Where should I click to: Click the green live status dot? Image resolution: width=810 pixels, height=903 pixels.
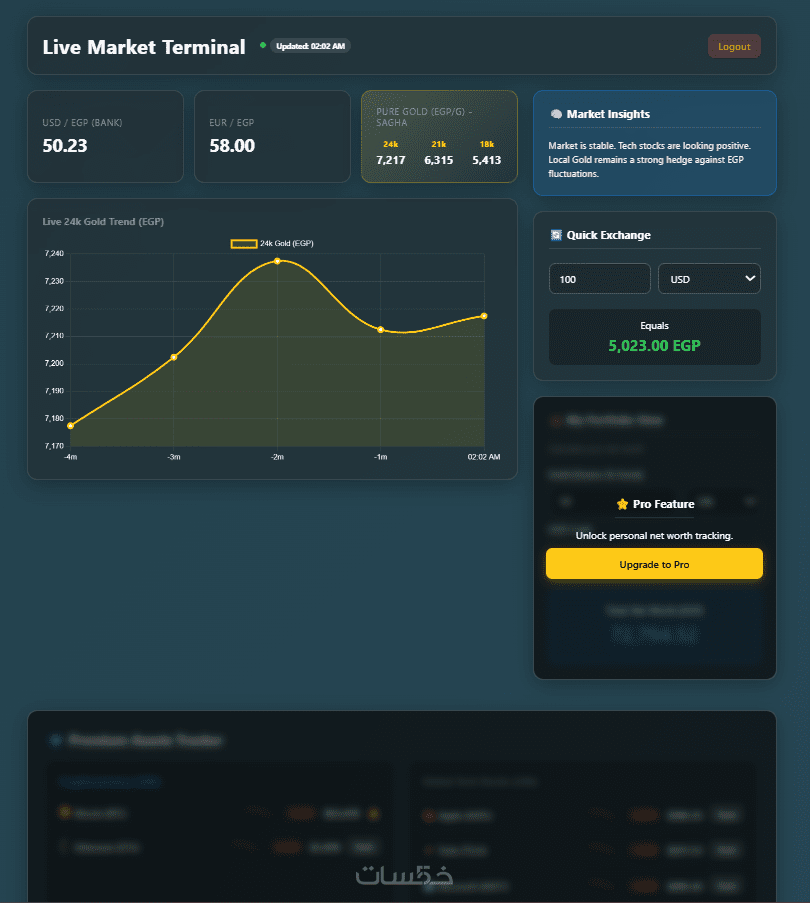click(x=263, y=45)
